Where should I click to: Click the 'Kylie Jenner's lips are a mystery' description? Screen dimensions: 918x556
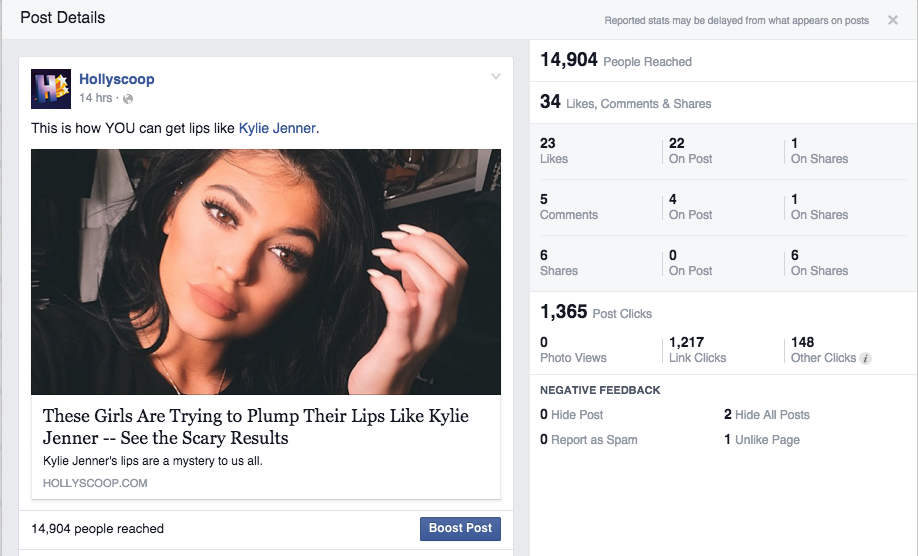point(153,461)
